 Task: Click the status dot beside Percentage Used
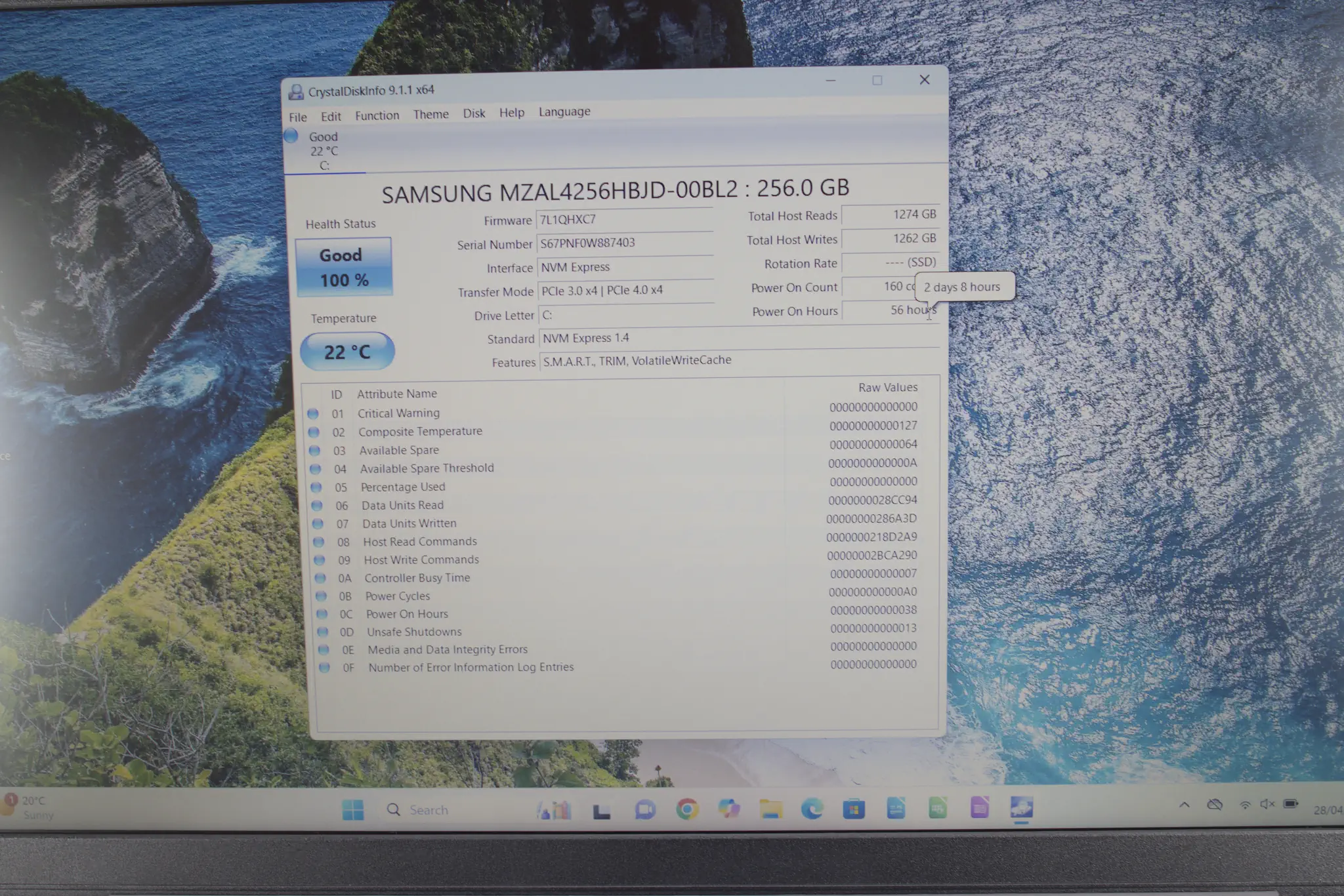coord(316,487)
